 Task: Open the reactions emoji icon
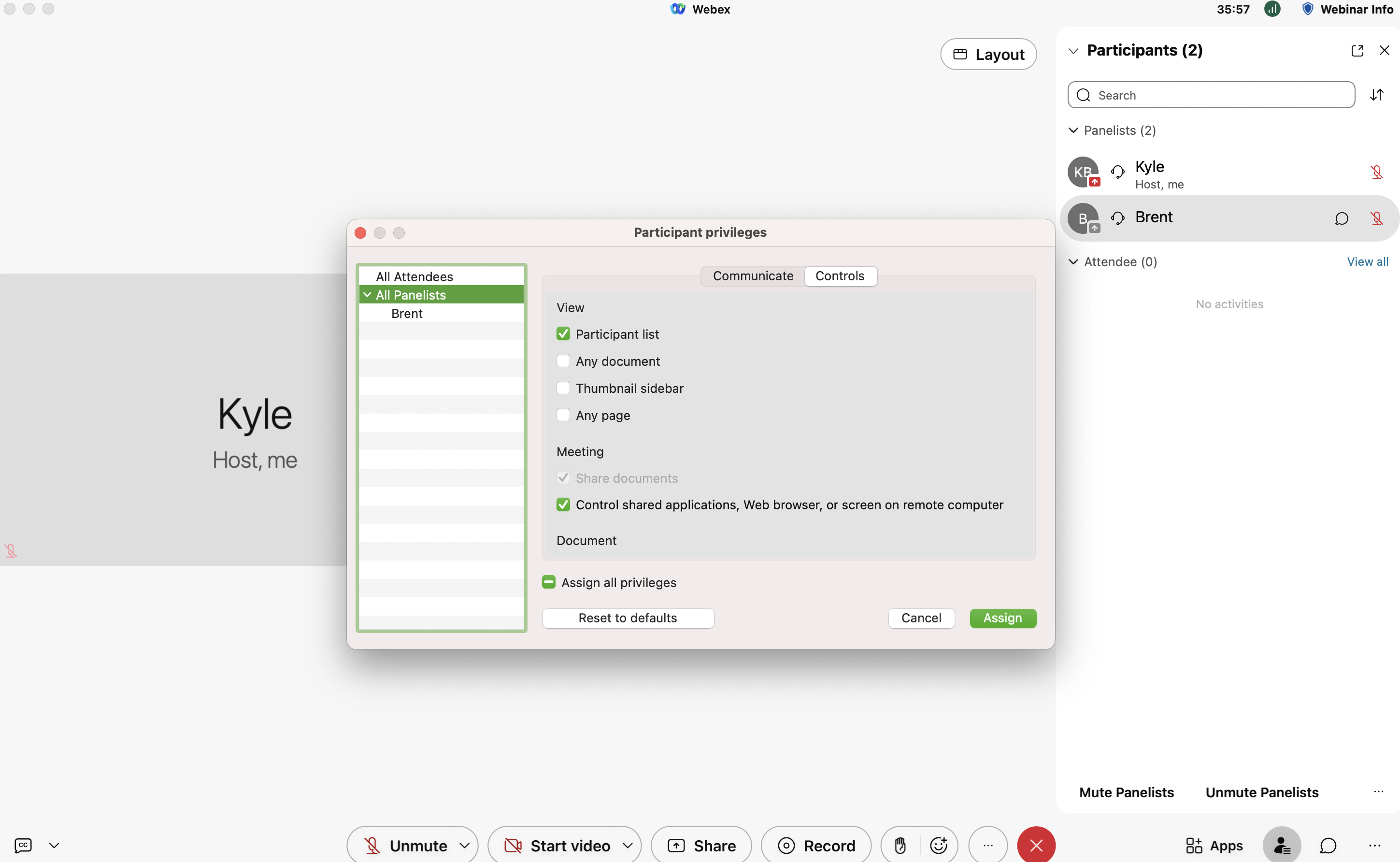pos(938,845)
